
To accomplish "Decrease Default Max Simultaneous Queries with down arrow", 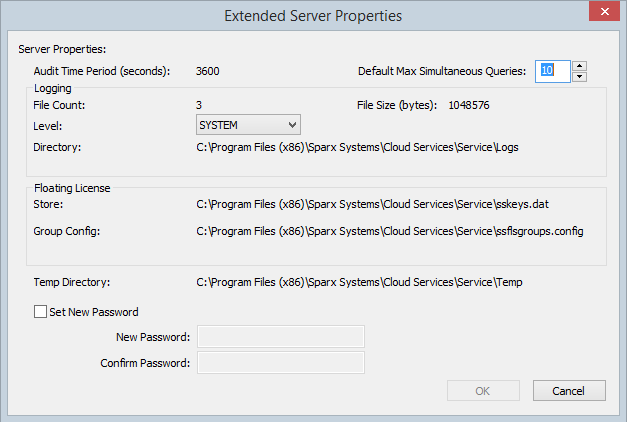I will tap(580, 77).
